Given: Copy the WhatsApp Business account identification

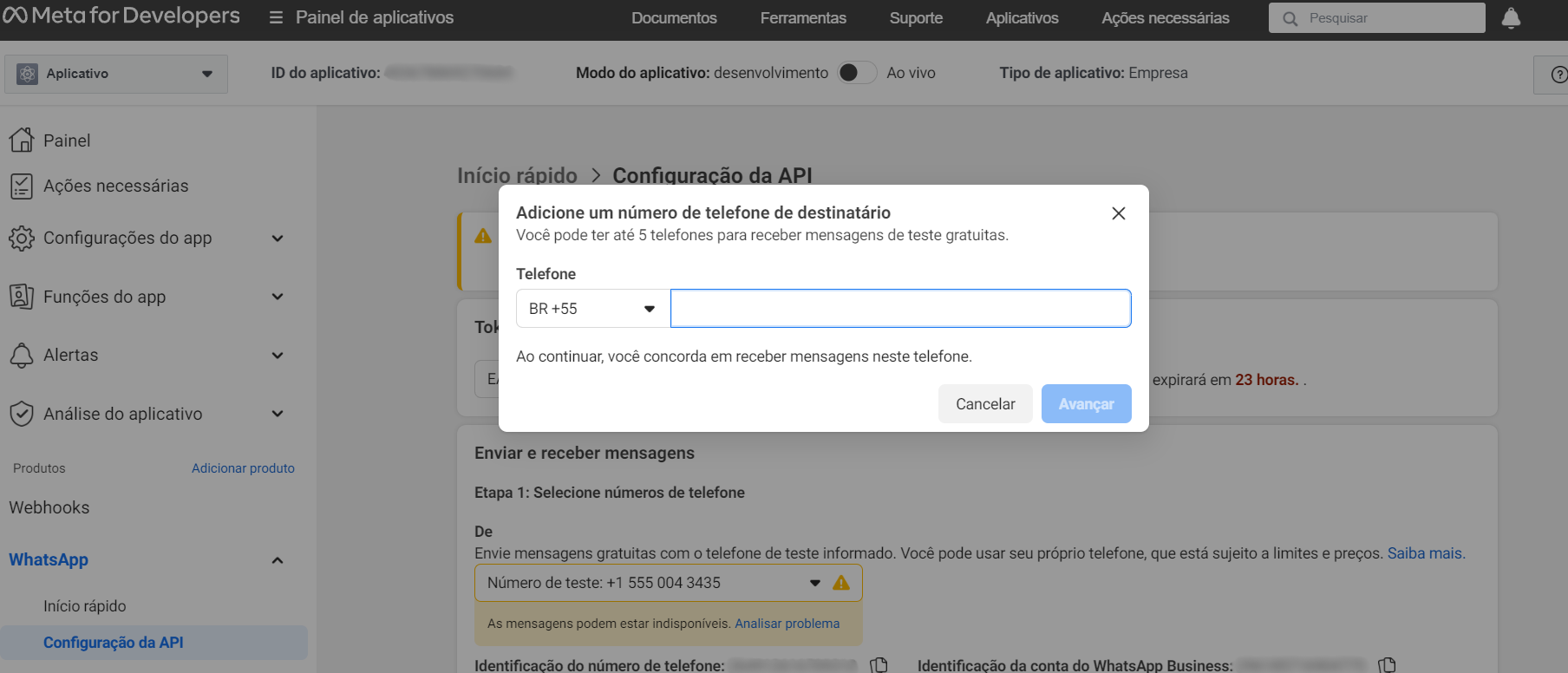Looking at the screenshot, I should (x=1387, y=665).
